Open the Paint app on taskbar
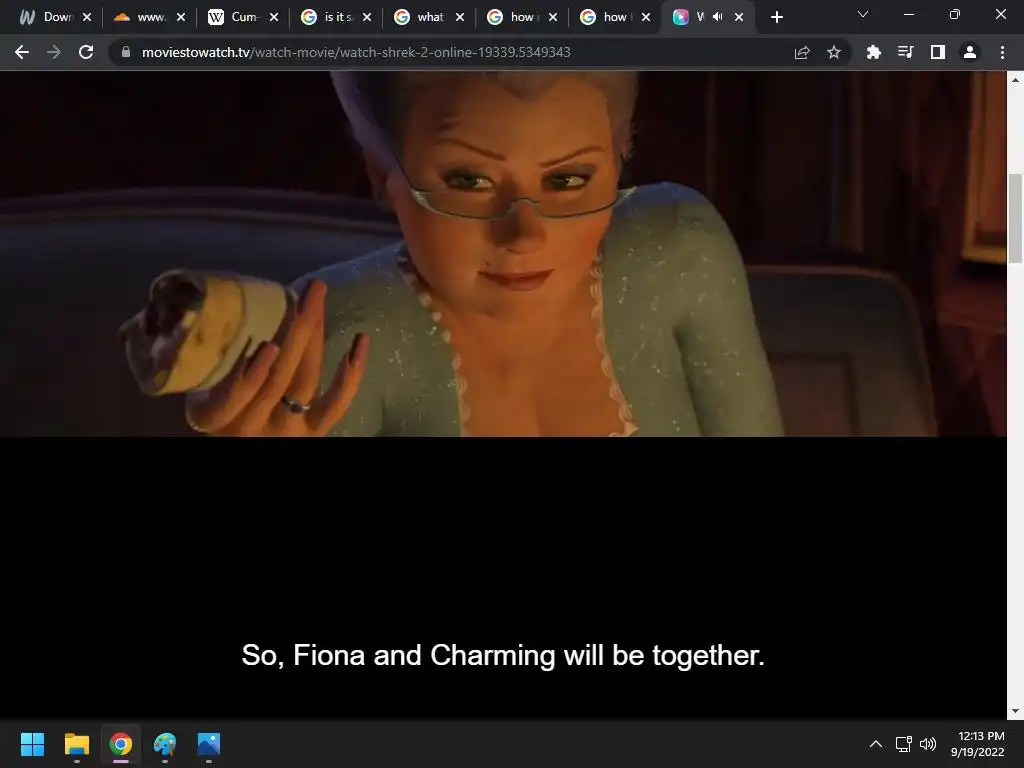Image resolution: width=1024 pixels, height=768 pixels. (165, 744)
